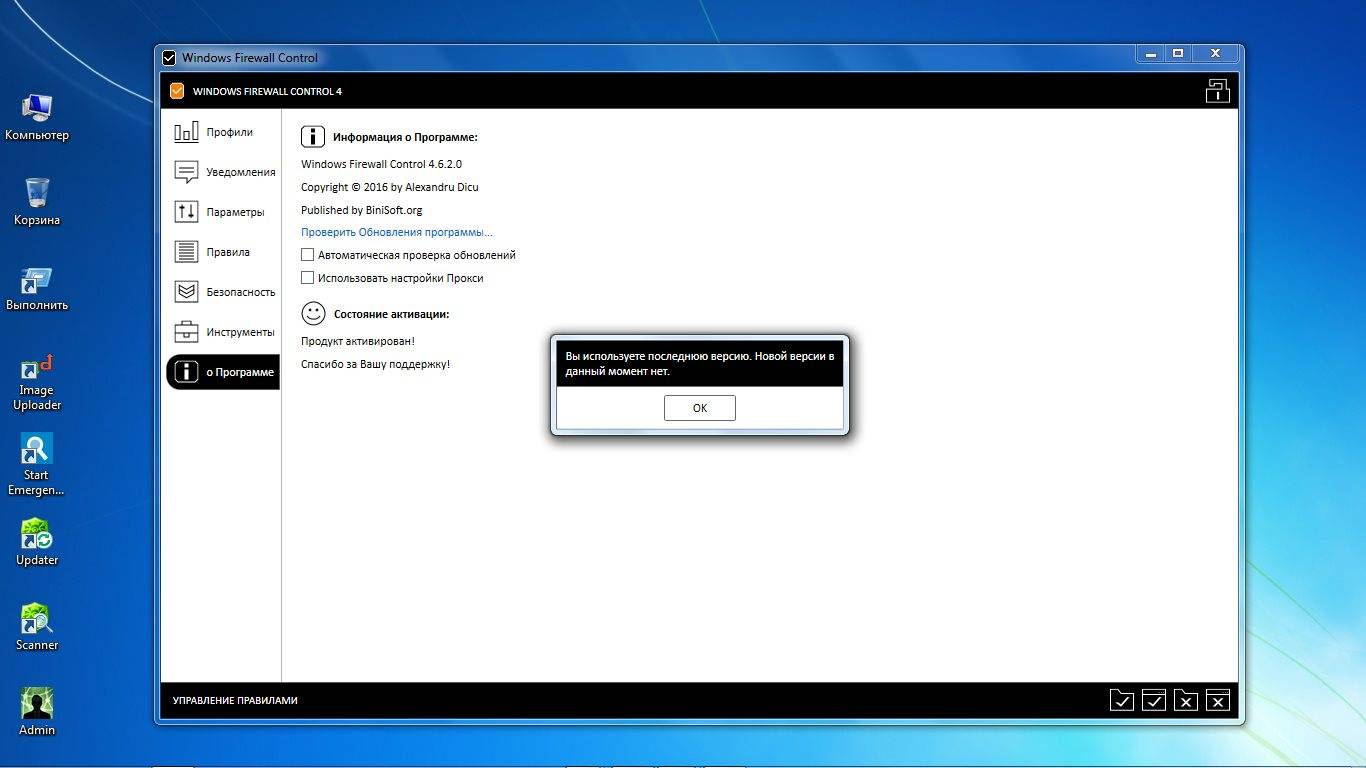Select the Start Emergen... desktop icon
Viewport: 1366px width, 768px height.
[37, 465]
